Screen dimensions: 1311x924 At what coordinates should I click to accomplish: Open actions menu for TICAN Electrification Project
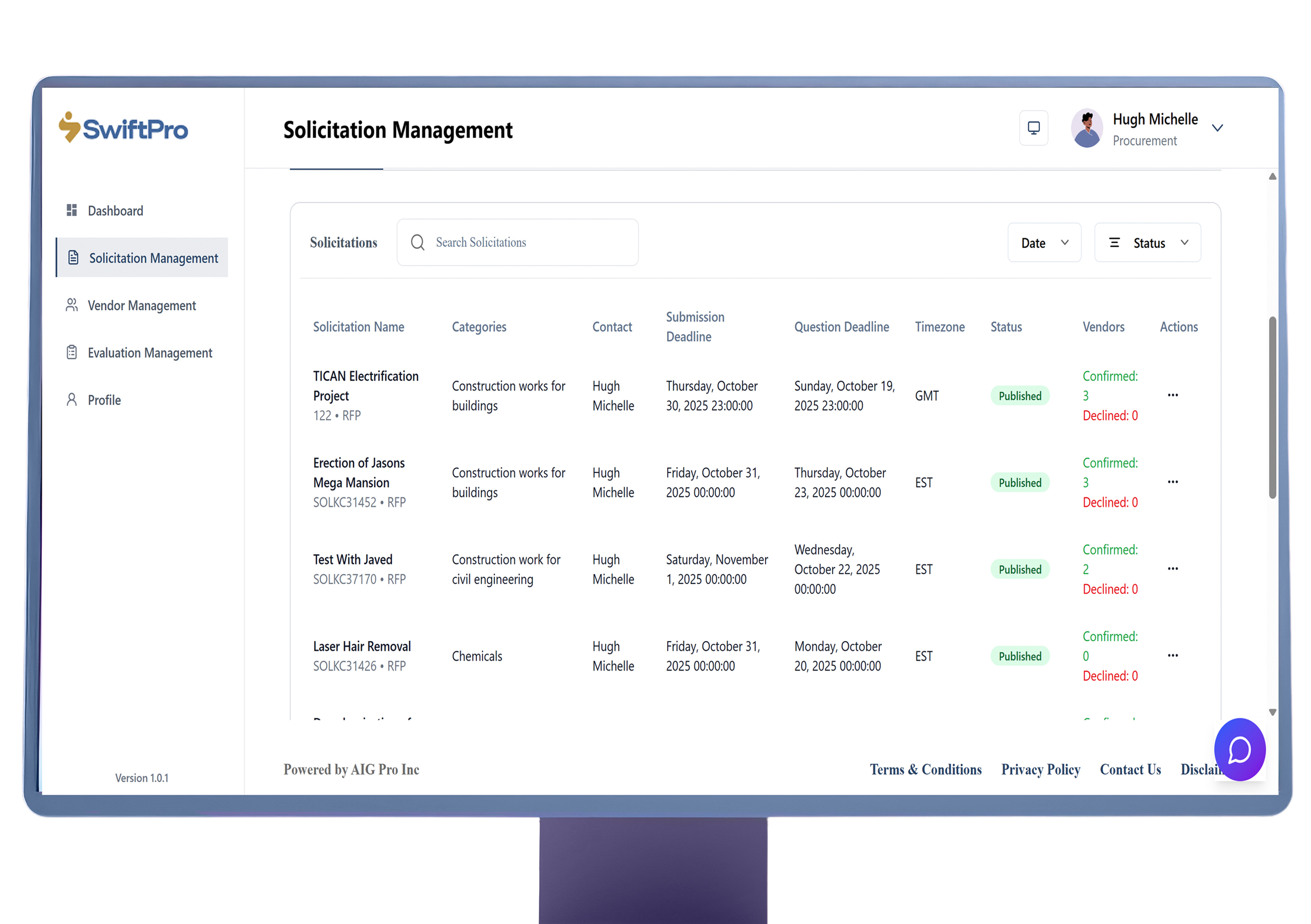[x=1172, y=395]
